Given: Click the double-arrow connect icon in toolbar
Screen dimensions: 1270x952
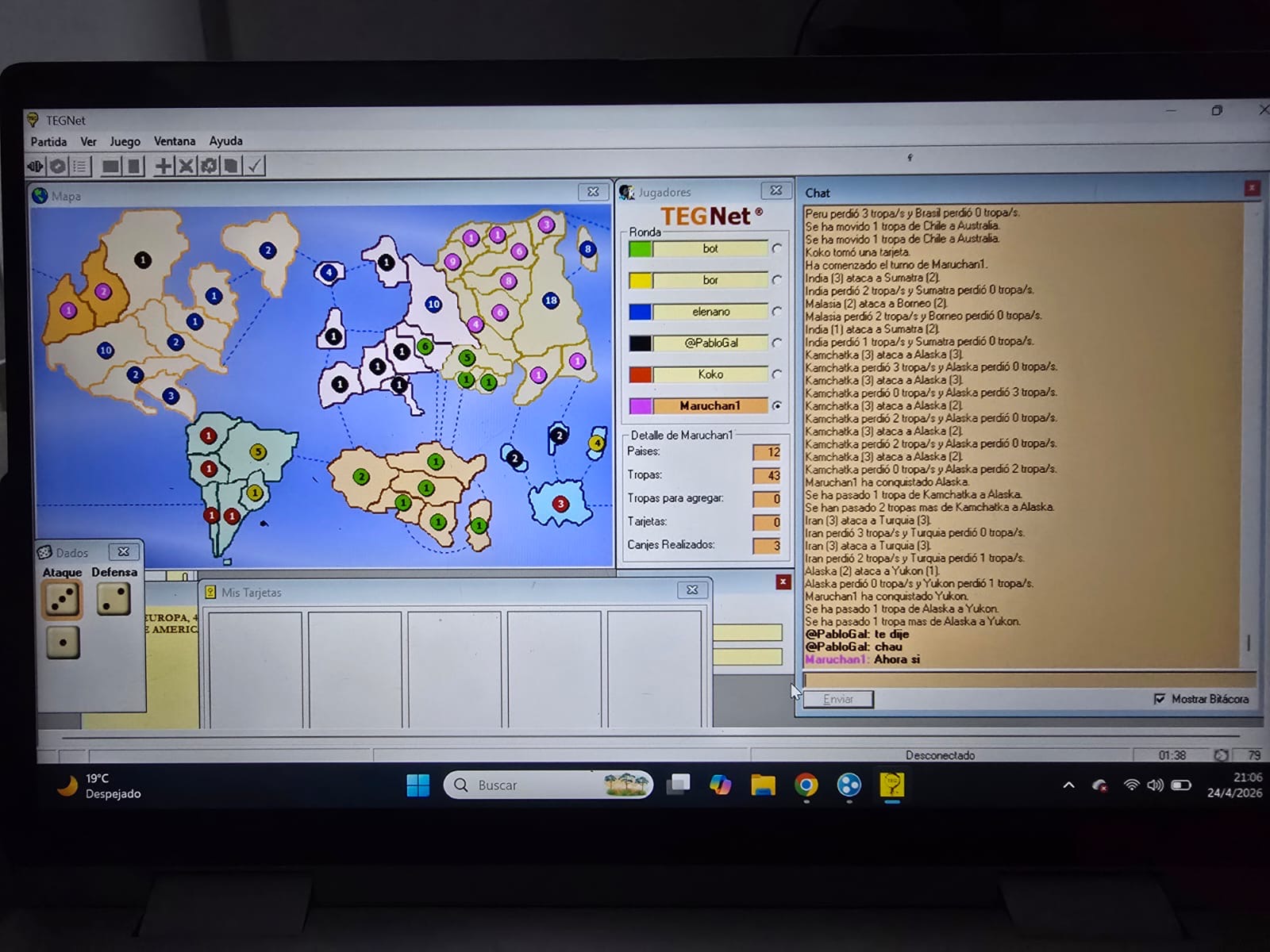Looking at the screenshot, I should point(35,166).
